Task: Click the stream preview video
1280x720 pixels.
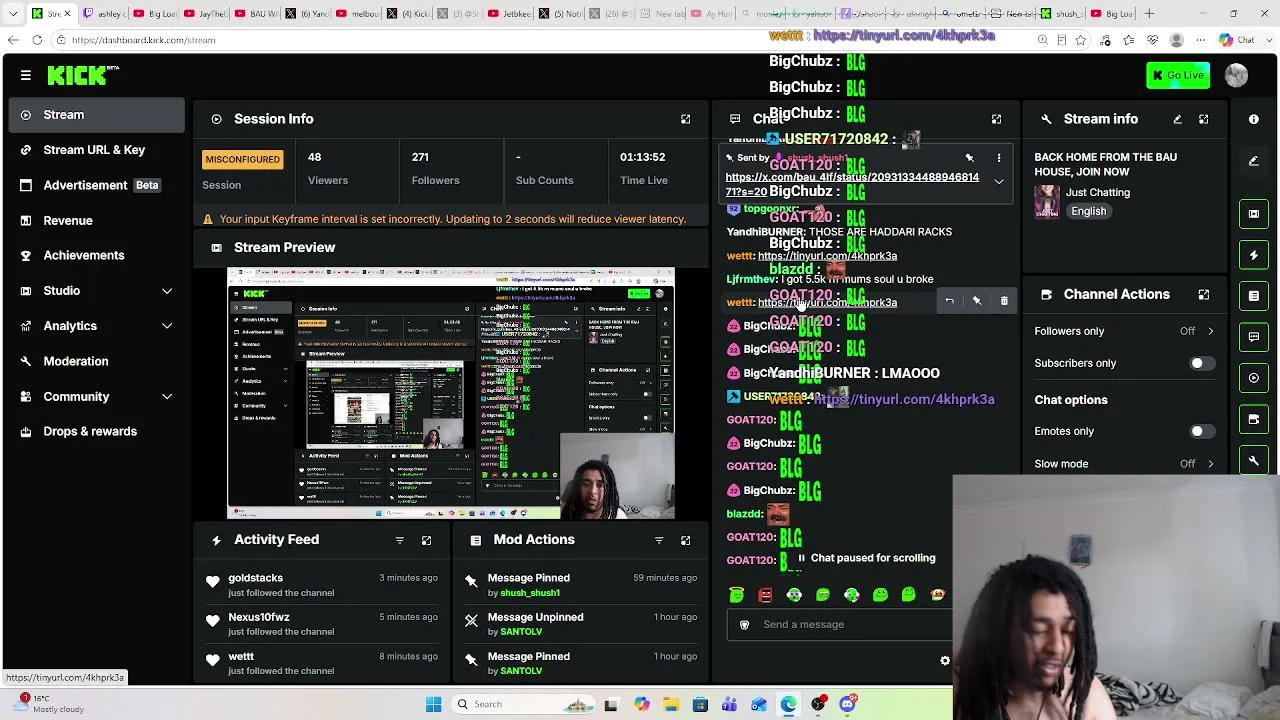Action: tap(451, 393)
